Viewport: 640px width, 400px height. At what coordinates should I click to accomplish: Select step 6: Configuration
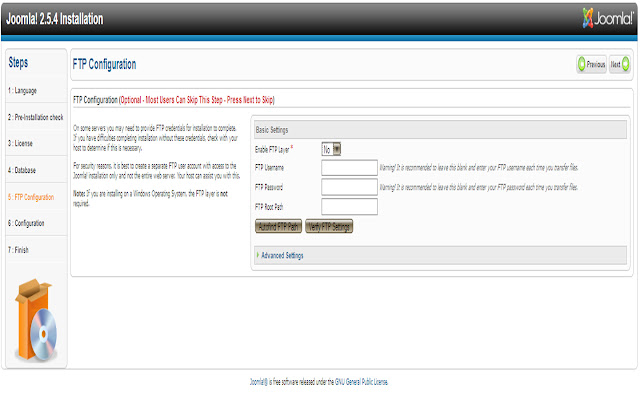tap(26, 223)
